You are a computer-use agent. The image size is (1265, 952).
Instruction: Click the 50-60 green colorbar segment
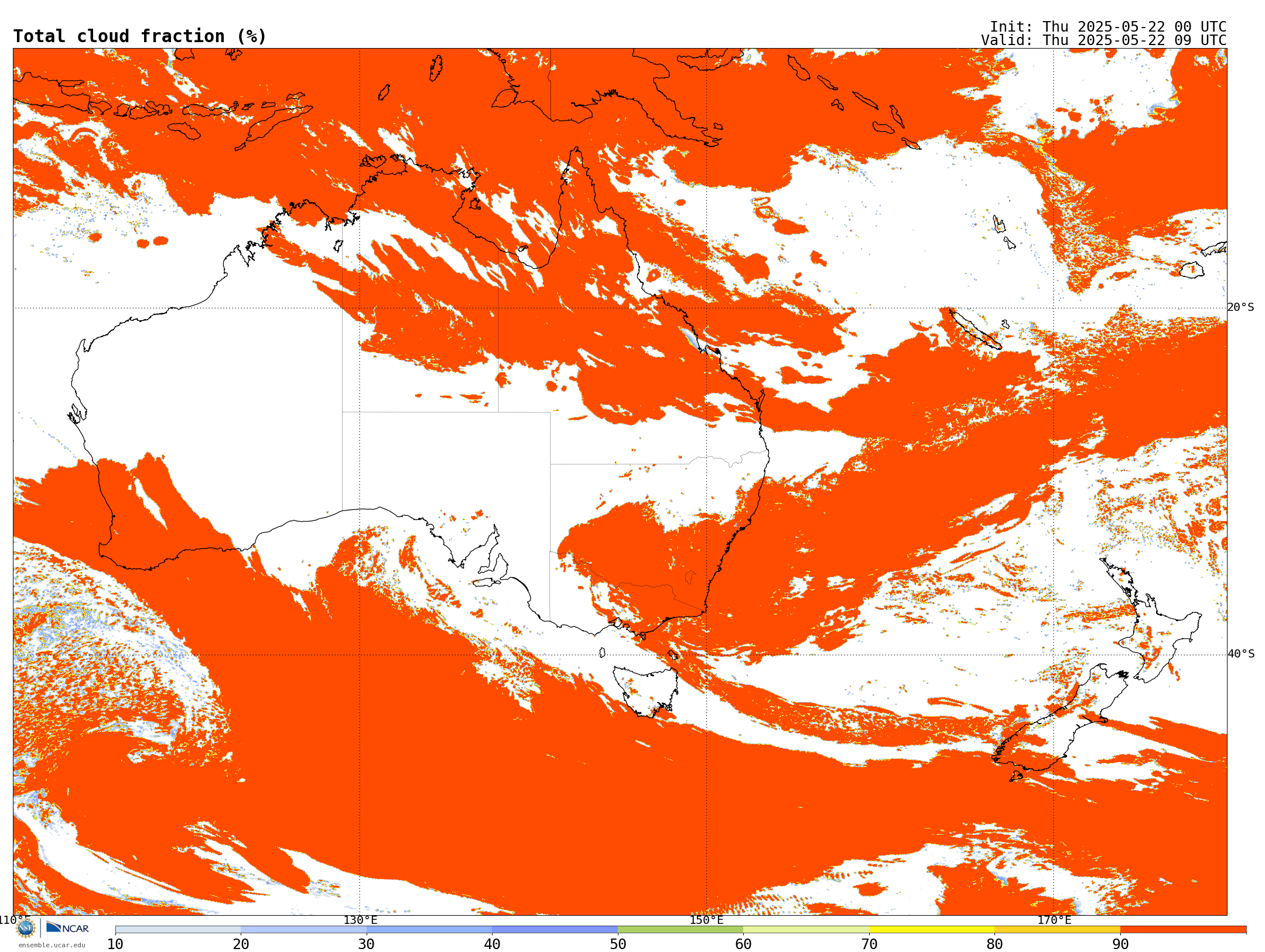tap(681, 930)
